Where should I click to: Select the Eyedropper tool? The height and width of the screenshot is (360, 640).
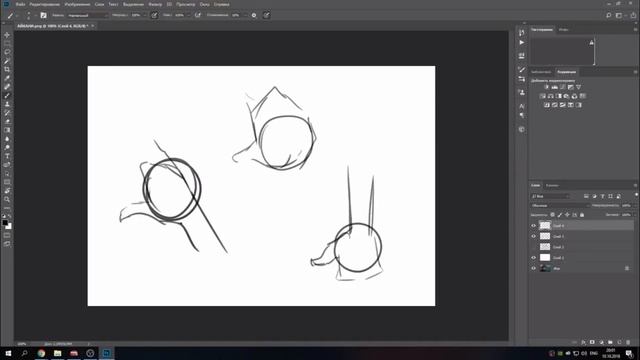pos(7,78)
